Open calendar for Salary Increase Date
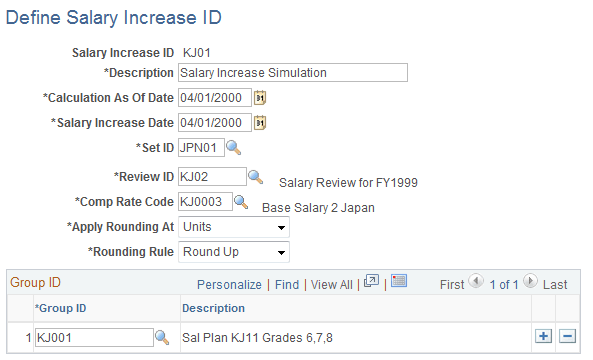Image resolution: width=593 pixels, height=360 pixels. pyautogui.click(x=260, y=123)
